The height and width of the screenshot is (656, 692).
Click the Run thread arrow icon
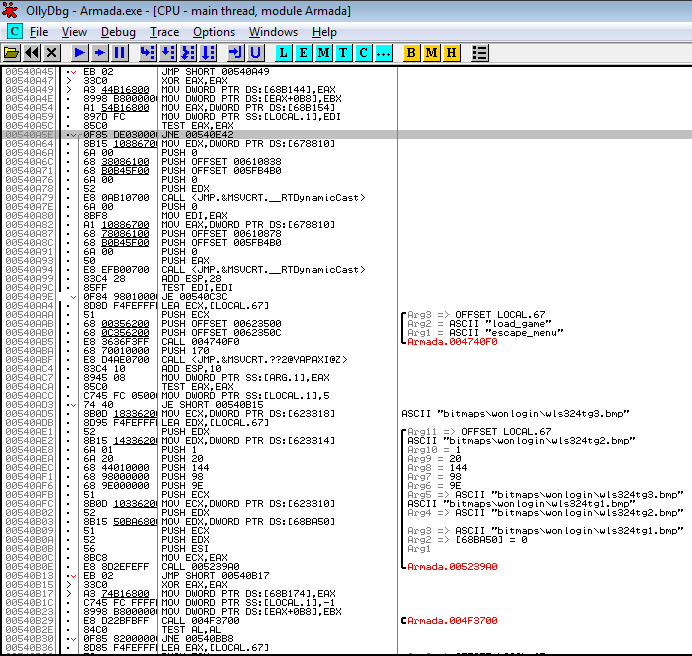click(x=100, y=53)
